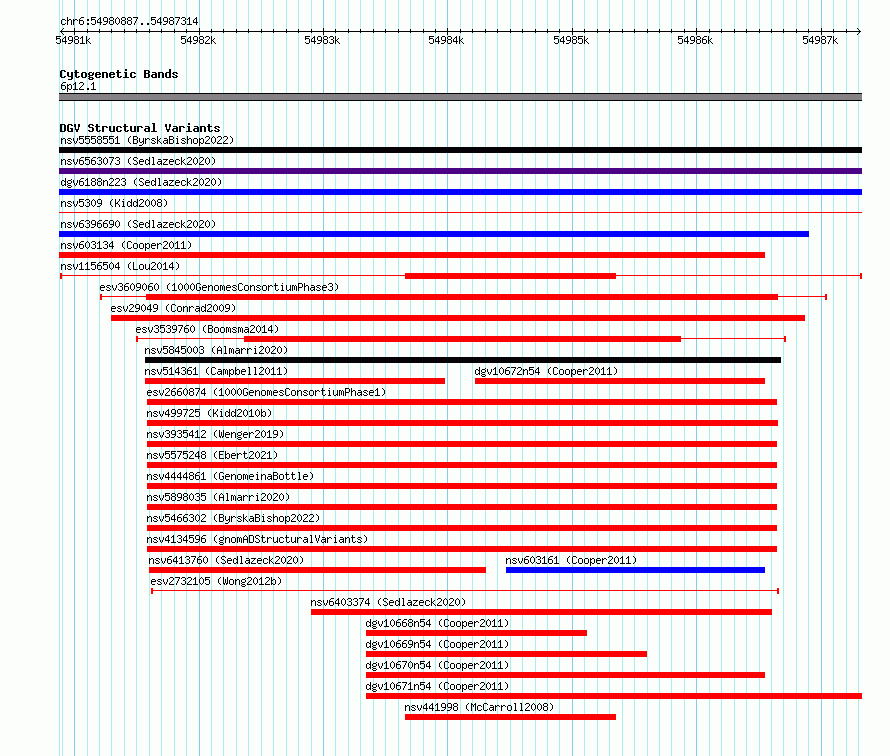Viewport: 890px width, 756px height.
Task: Open nsv3935412 (Wenger2019) label
Action: [x=215, y=434]
